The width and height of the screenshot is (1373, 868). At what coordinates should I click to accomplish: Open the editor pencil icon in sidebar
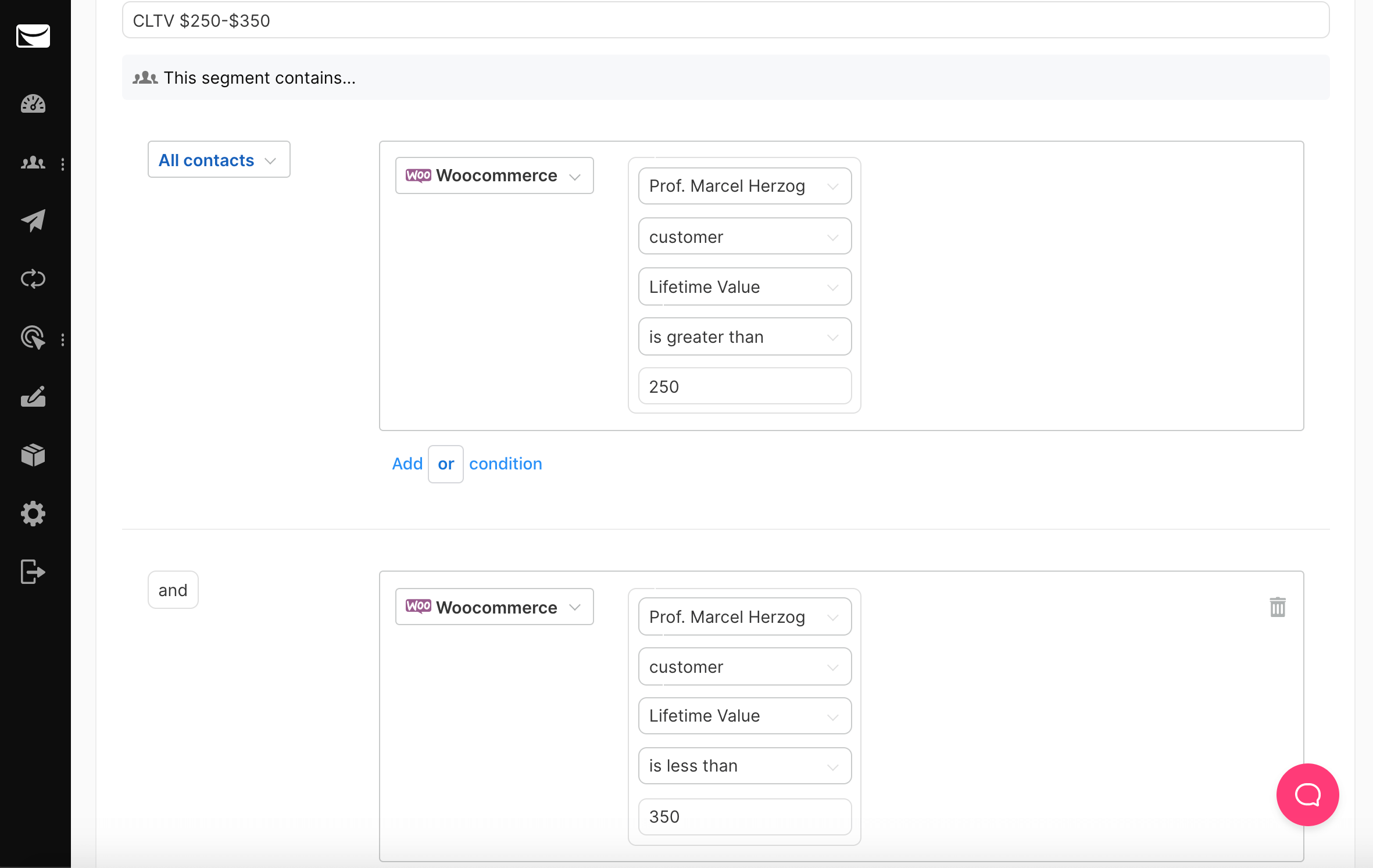click(33, 397)
